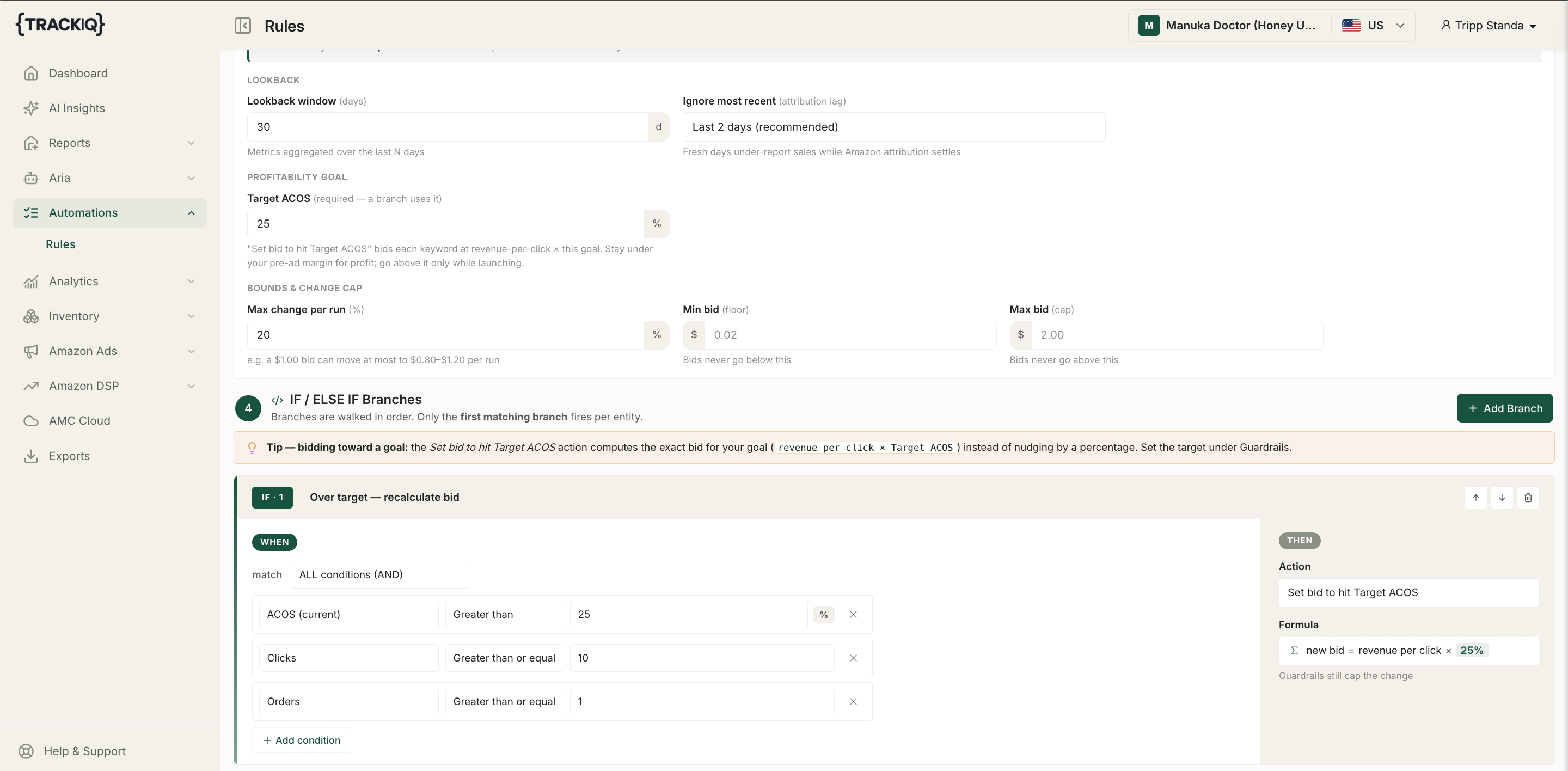Expand the Inventory menu chevron
The width and height of the screenshot is (1568, 771).
[x=191, y=316]
